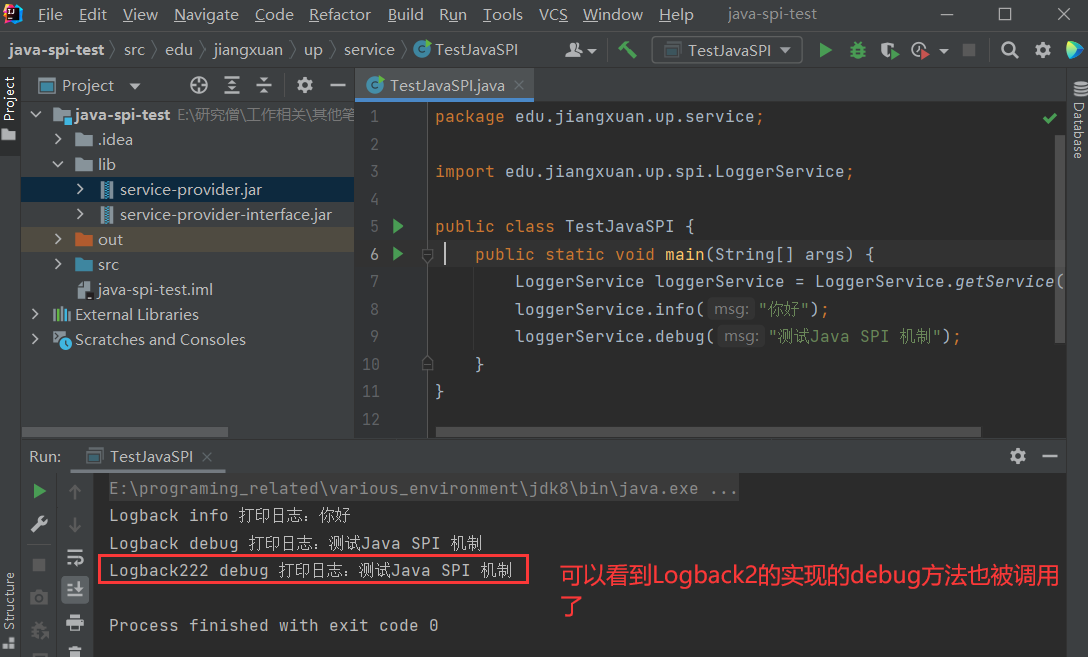Open the File menu
1088x657 pixels.
tap(50, 14)
